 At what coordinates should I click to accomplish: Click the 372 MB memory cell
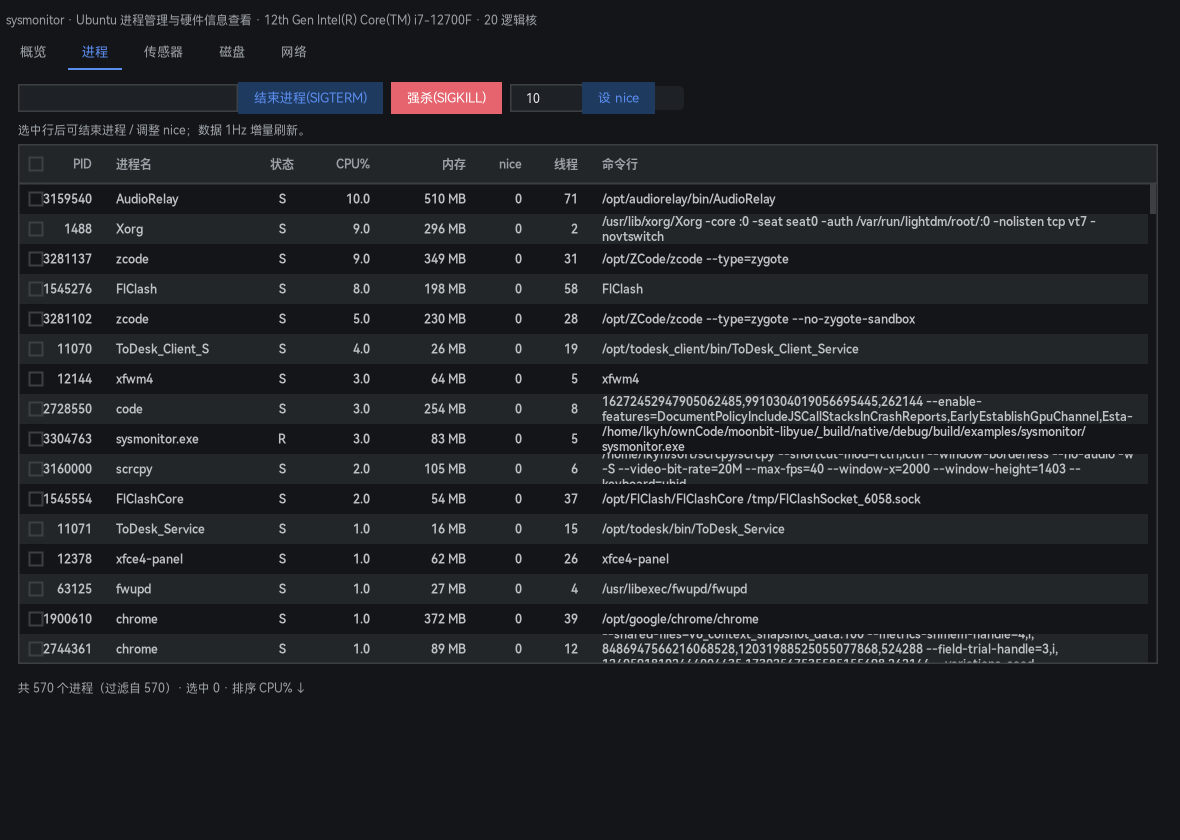[445, 619]
